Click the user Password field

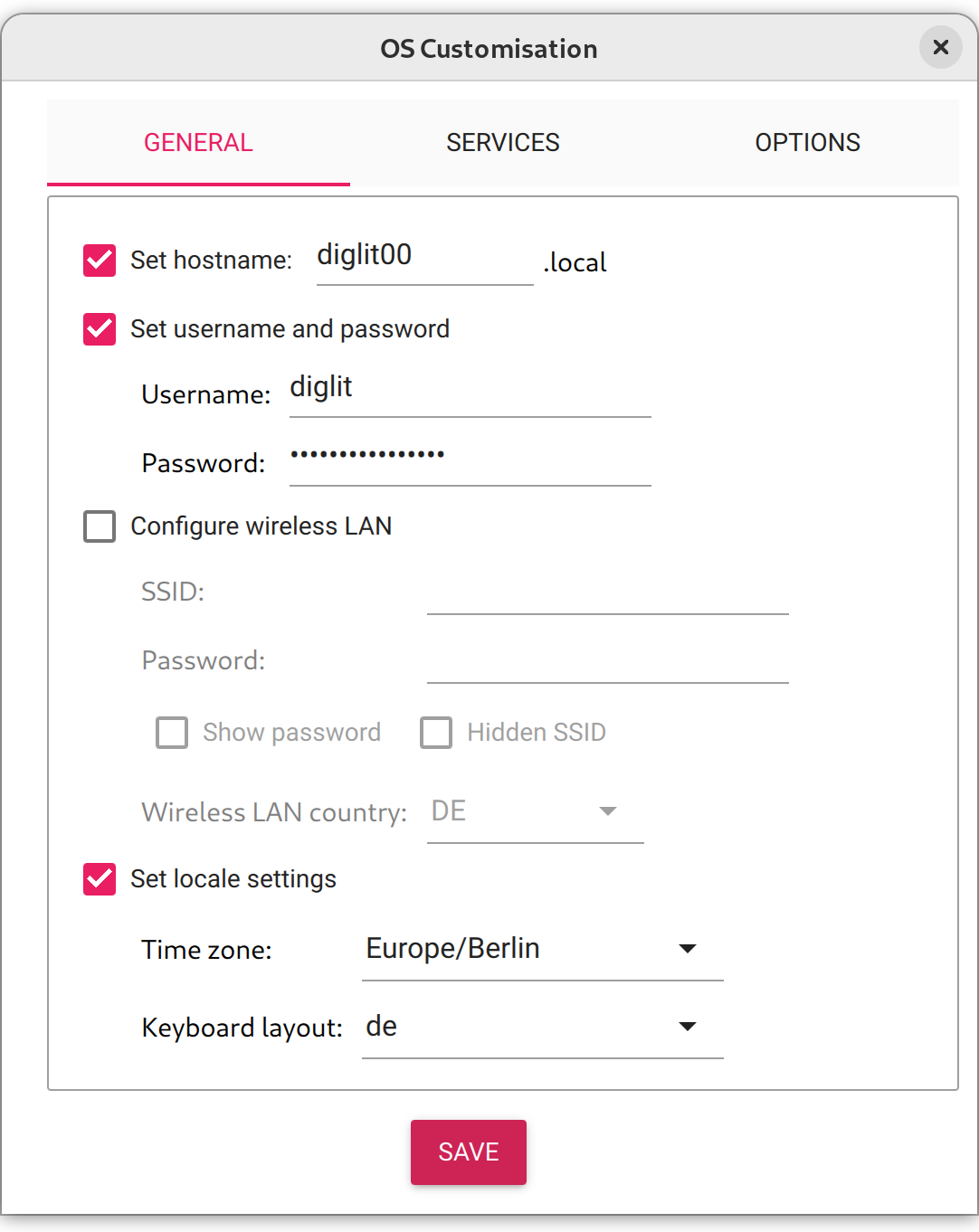pyautogui.click(x=469, y=458)
